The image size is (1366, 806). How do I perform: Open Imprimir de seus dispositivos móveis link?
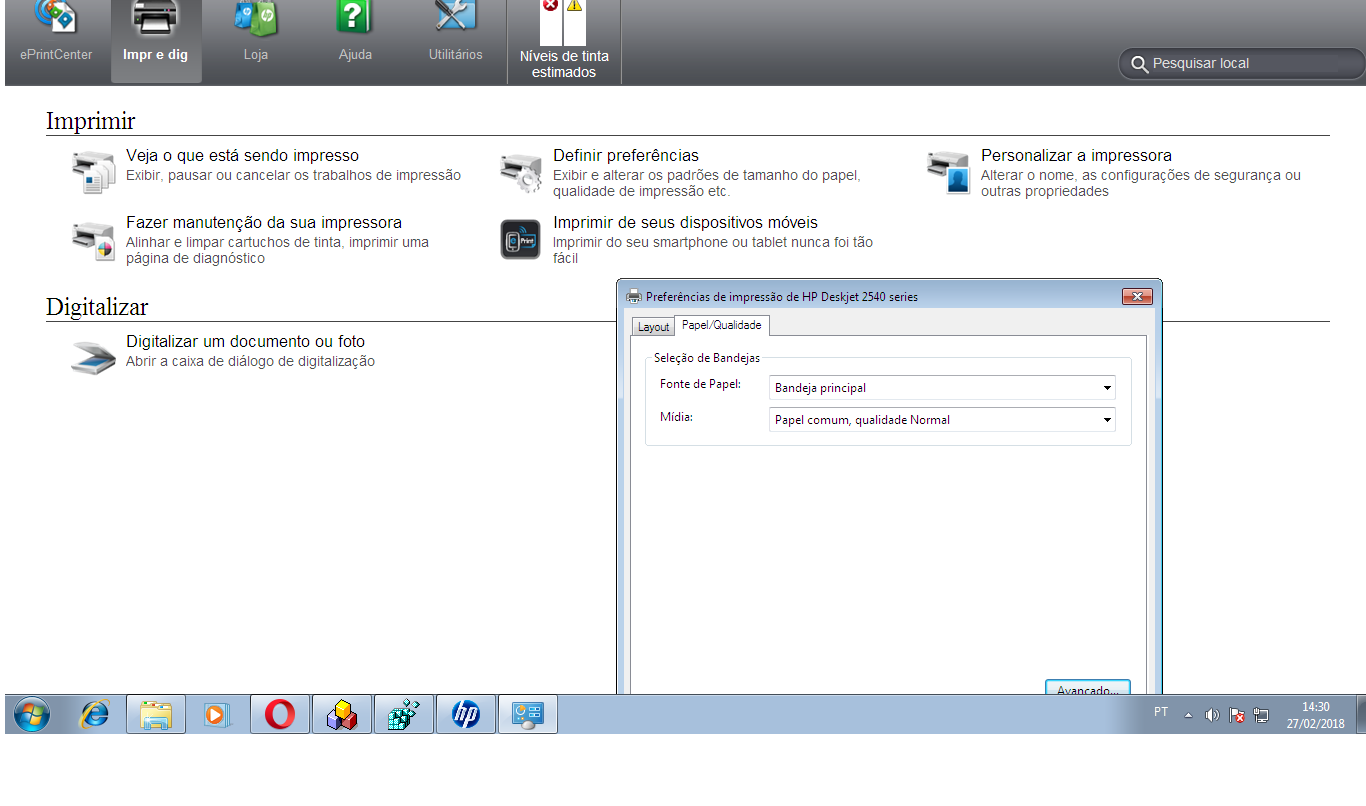click(x=685, y=223)
